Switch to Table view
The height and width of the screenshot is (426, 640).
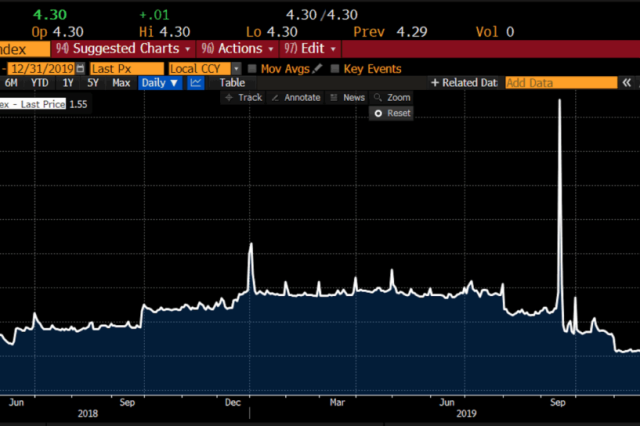pos(231,84)
